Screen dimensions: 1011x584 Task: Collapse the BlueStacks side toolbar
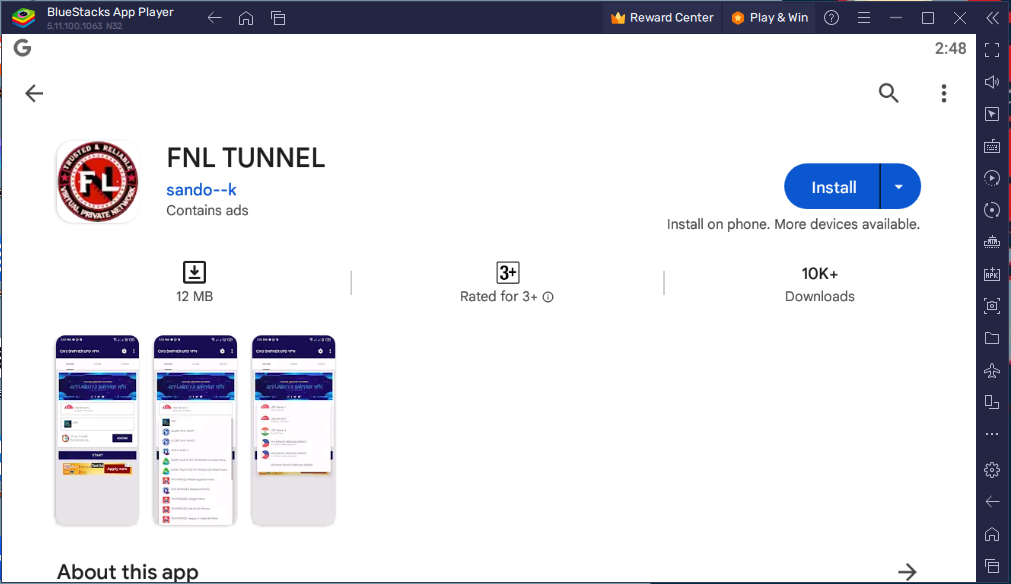[x=992, y=18]
